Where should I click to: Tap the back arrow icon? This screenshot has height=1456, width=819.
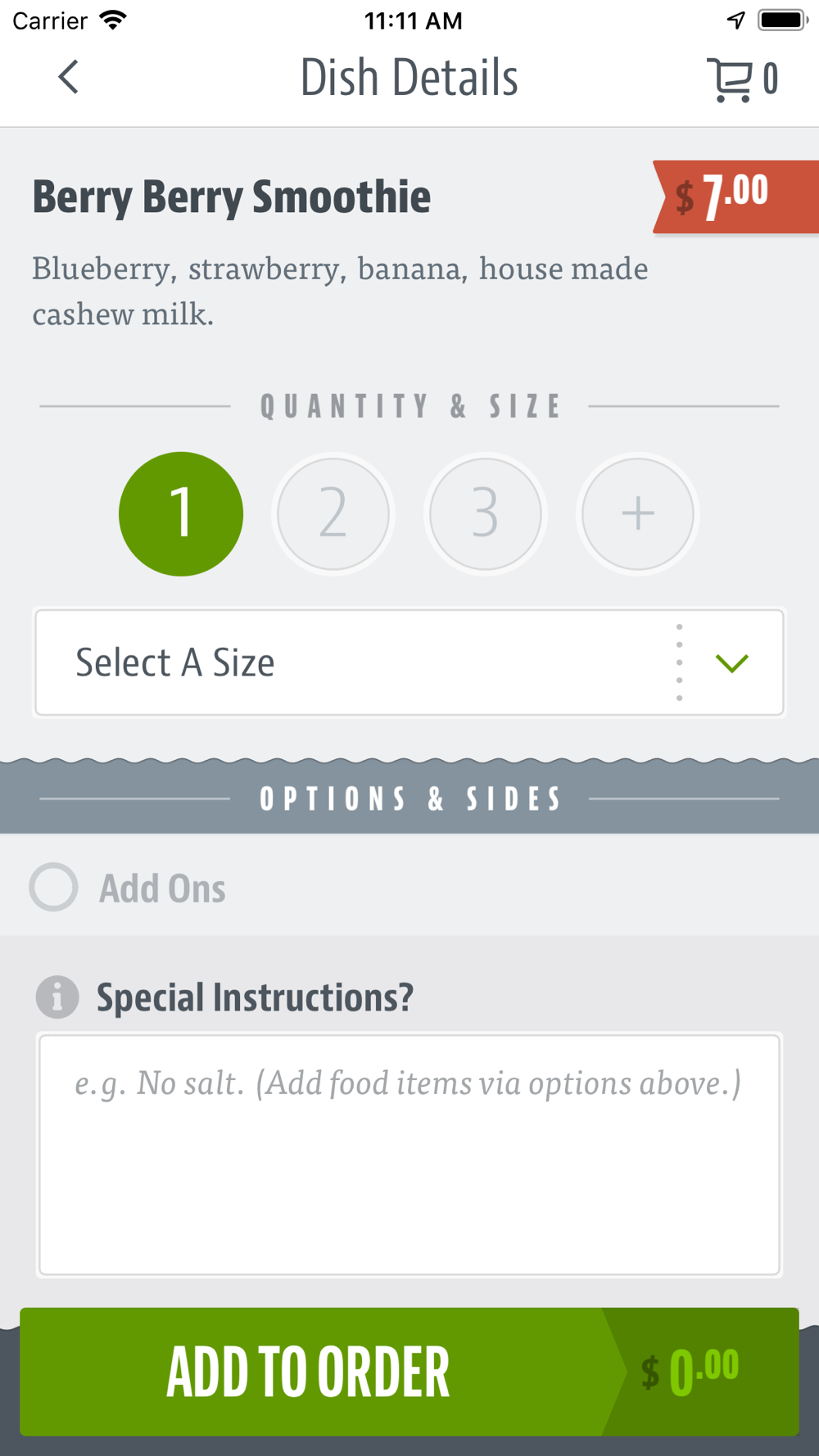[68, 78]
